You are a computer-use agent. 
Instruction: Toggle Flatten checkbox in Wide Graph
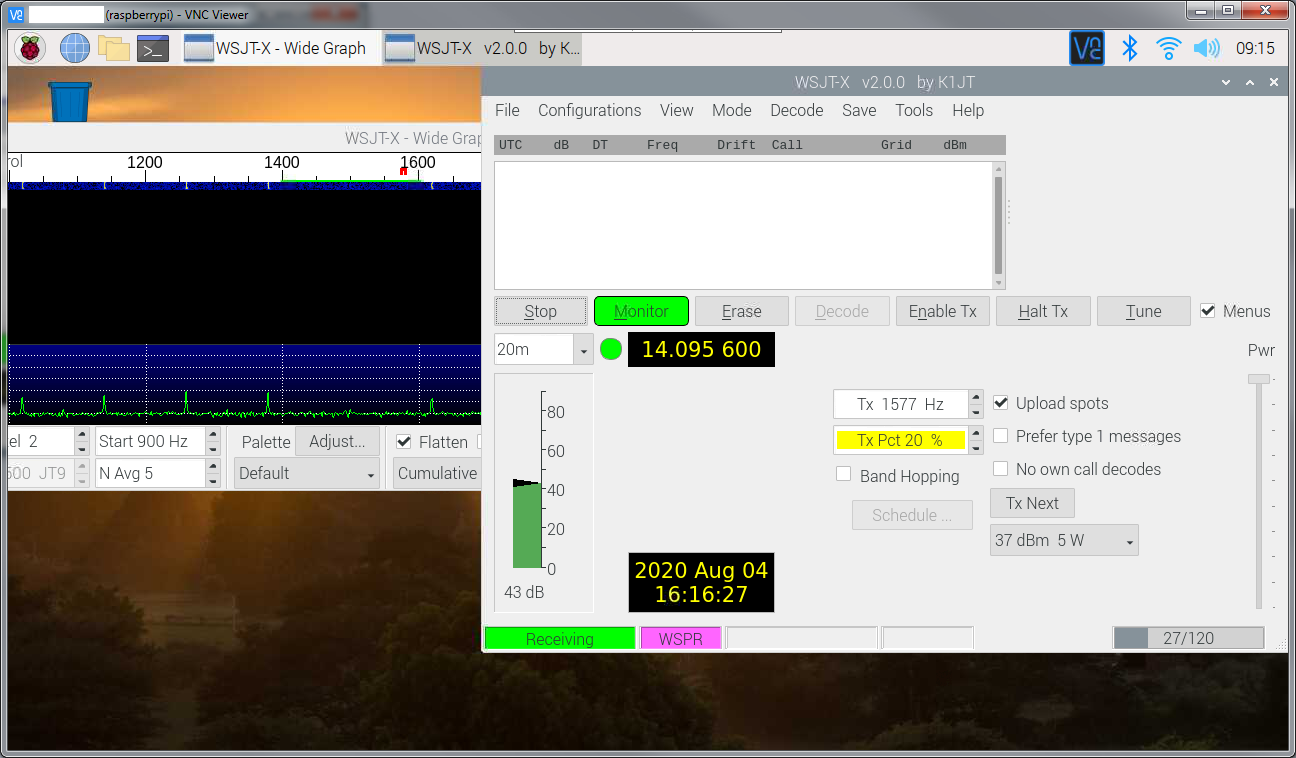[x=404, y=442]
